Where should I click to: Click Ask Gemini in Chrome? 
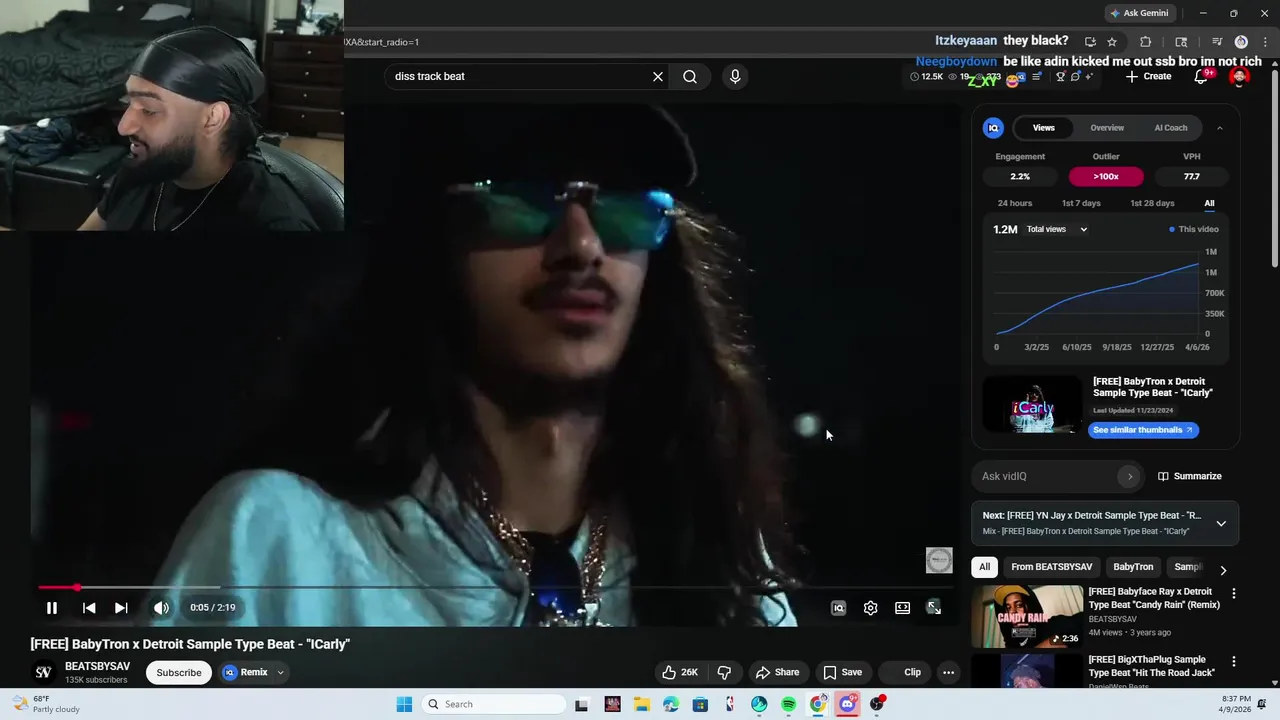(x=1138, y=13)
